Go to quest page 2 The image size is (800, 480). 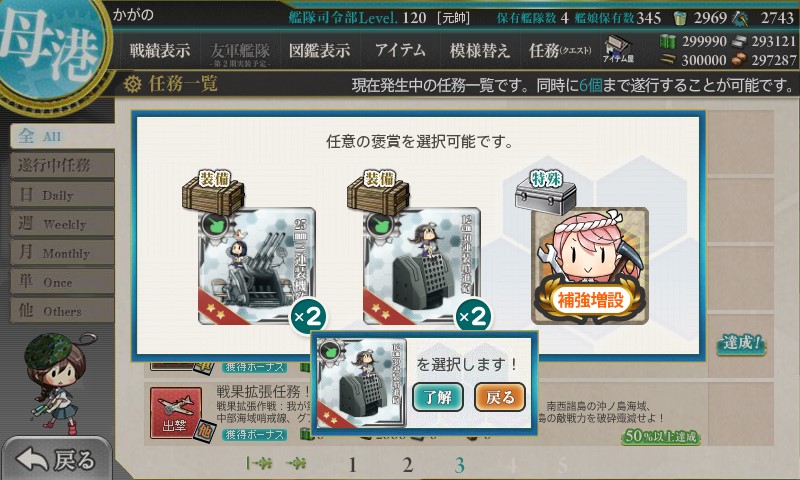407,465
